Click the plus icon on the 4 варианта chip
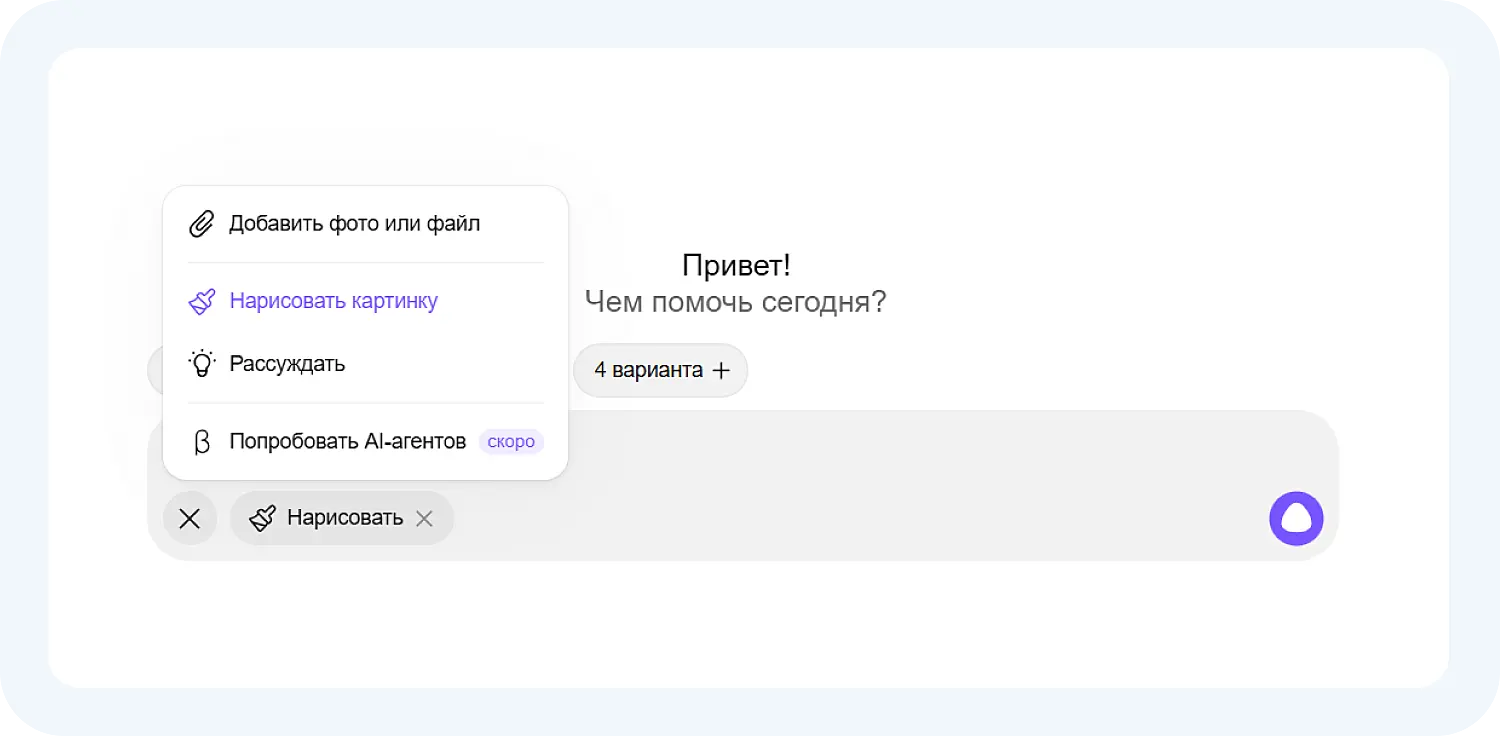Viewport: 1500px width, 736px height. (721, 370)
